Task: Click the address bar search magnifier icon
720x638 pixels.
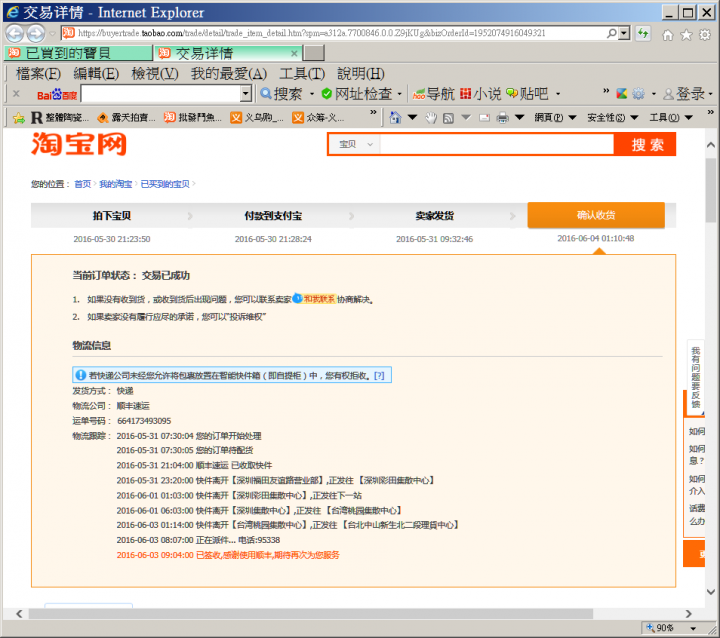Action: pyautogui.click(x=611, y=33)
